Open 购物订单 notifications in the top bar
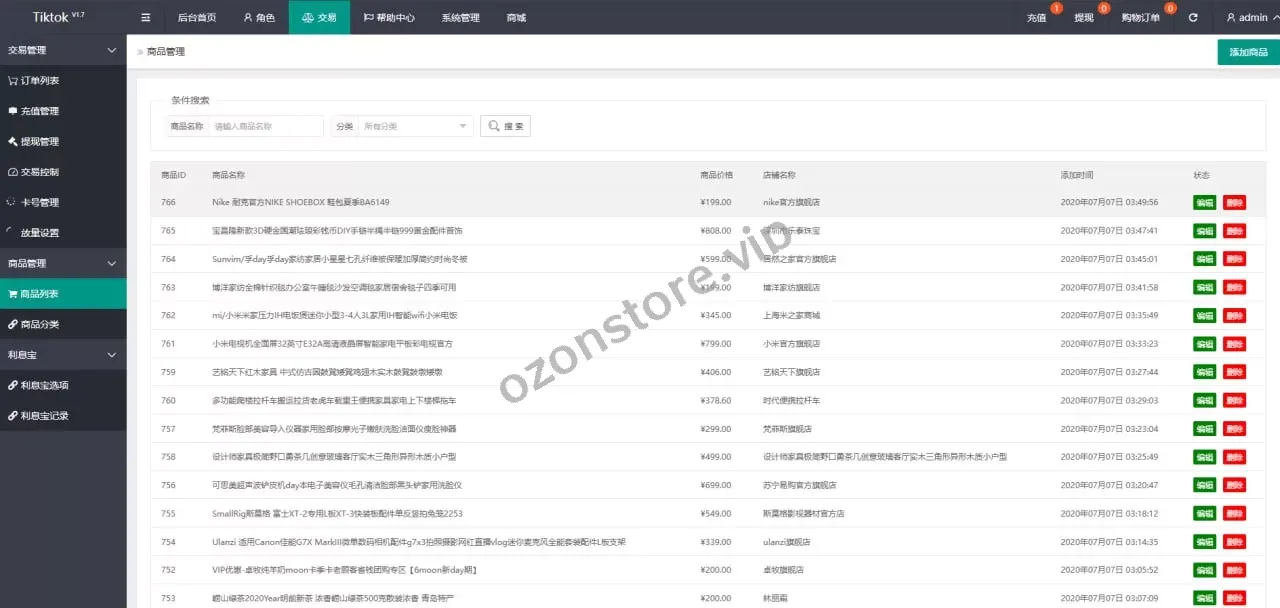1280x608 pixels. 1140,18
